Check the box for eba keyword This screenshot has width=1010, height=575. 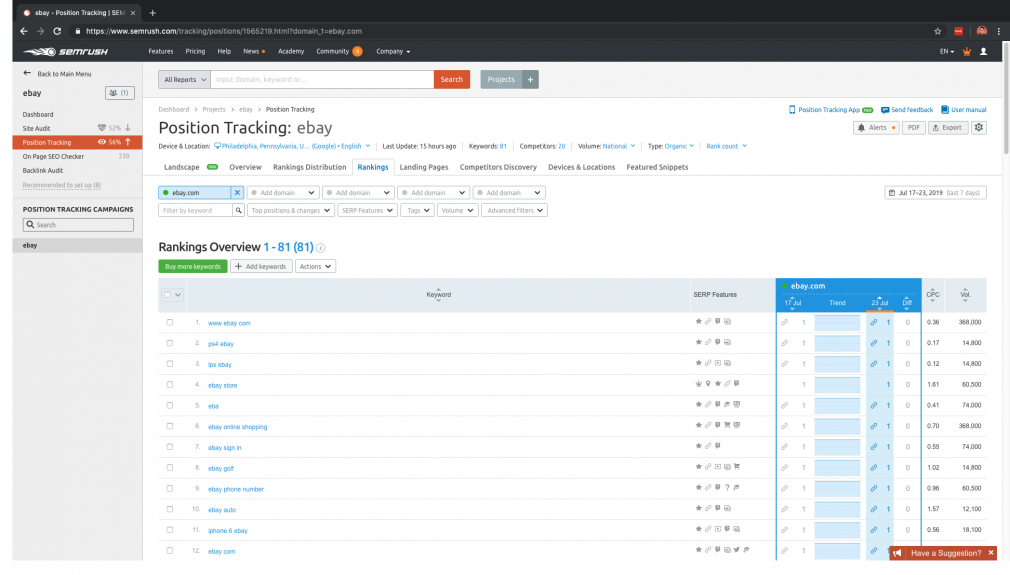[x=170, y=406]
